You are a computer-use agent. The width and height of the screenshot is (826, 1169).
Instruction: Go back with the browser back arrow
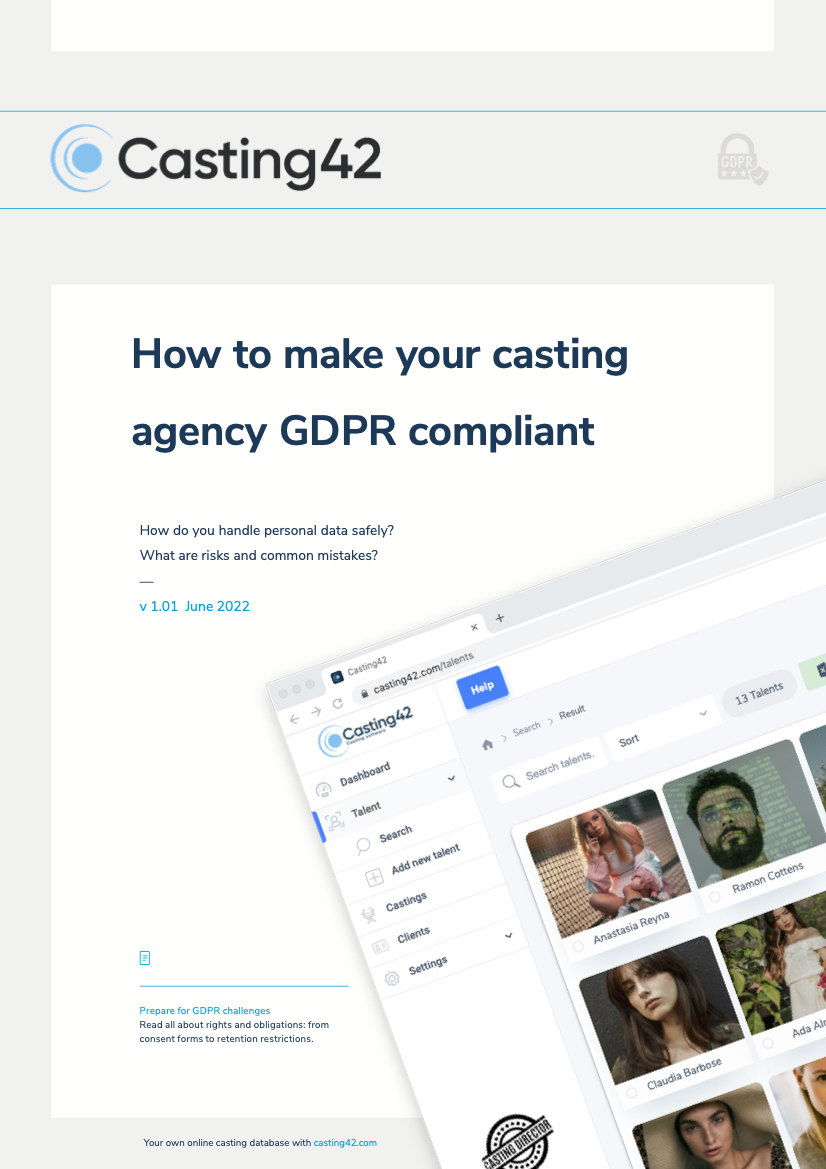tap(294, 719)
